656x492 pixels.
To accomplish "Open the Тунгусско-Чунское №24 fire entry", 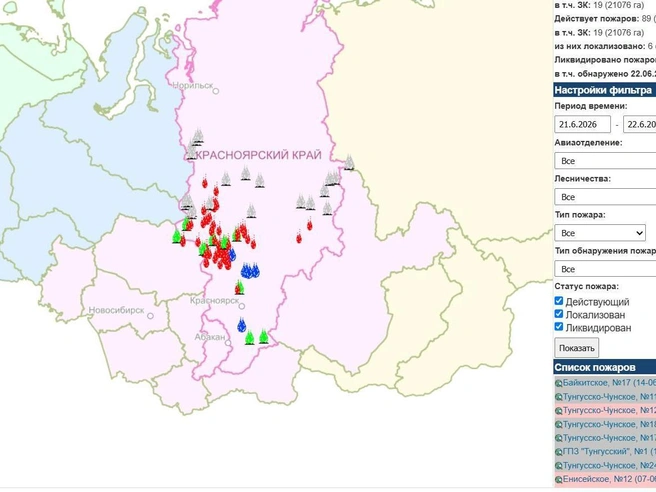I will tap(609, 466).
